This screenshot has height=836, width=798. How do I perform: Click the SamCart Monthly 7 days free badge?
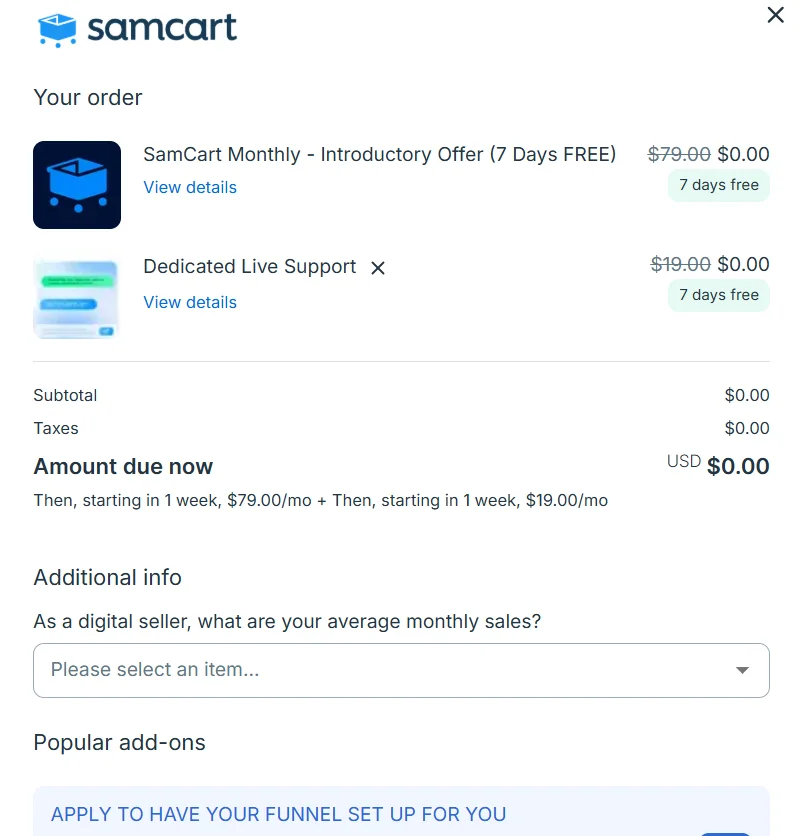[718, 185]
